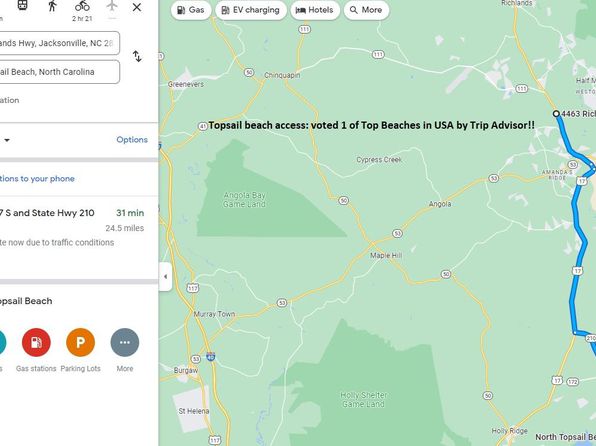596x446 pixels.
Task: Edit the Topsail Beach destination field
Action: 59,71
